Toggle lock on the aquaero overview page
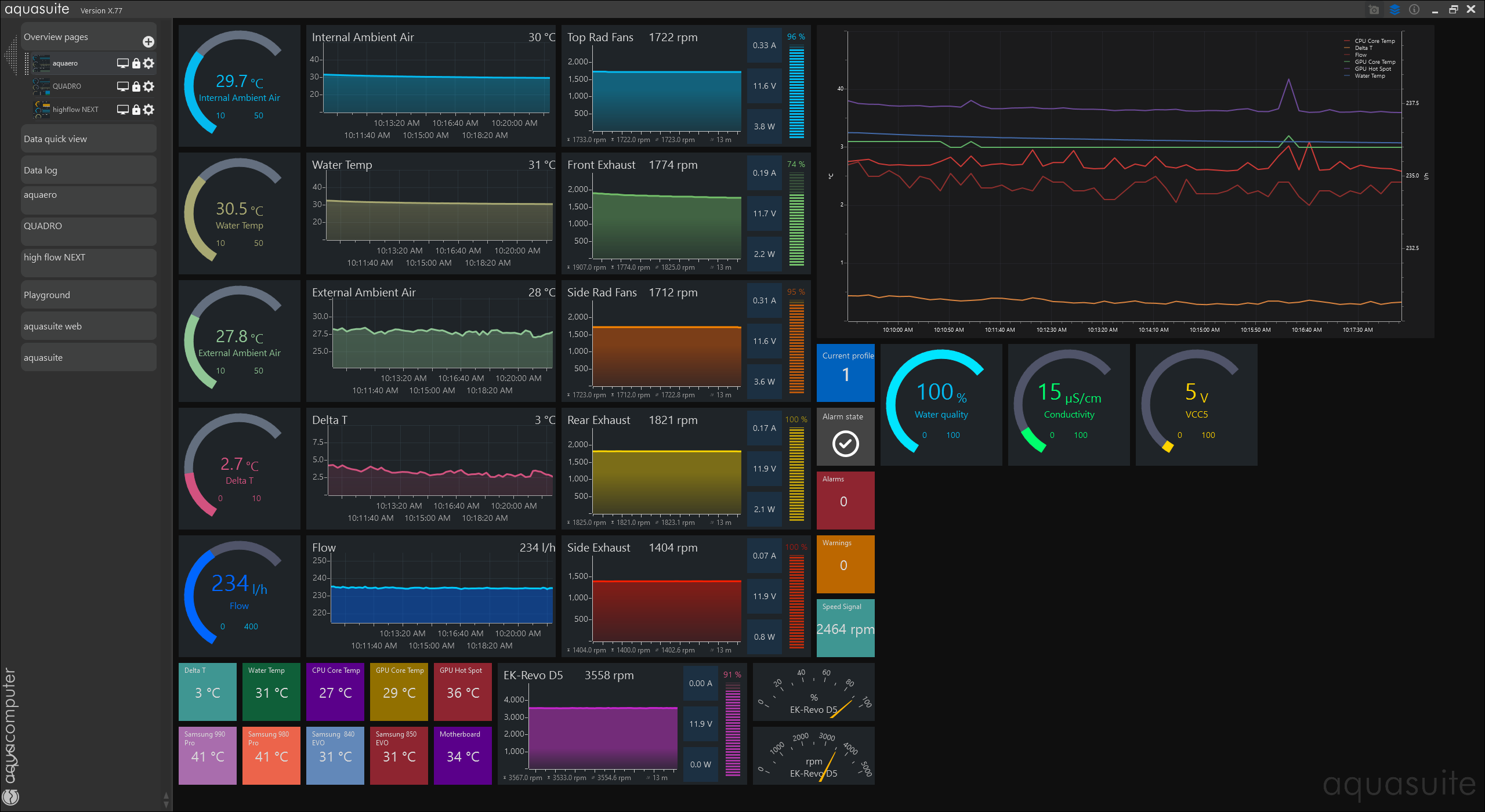 pyautogui.click(x=136, y=63)
